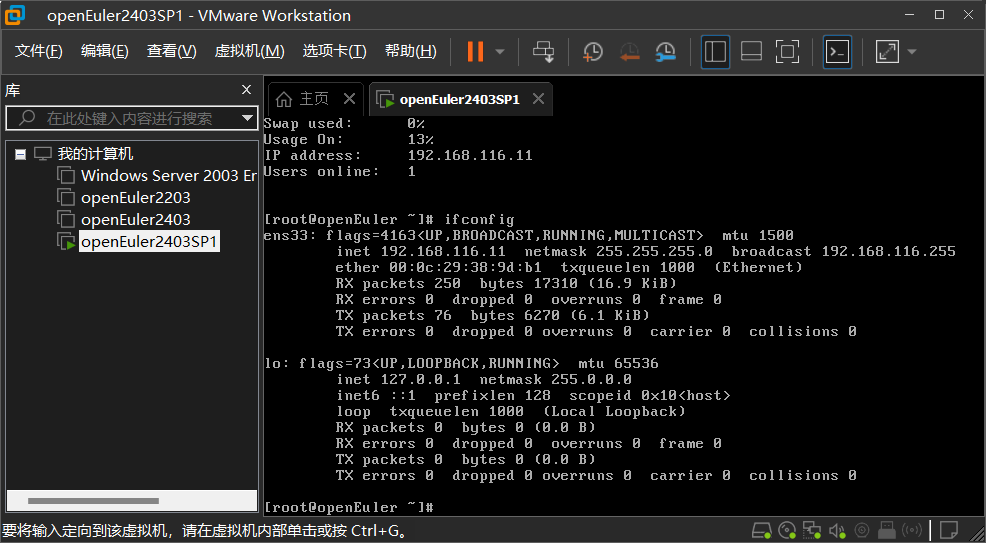Switch to the openEuler2403SP1 tab
The width and height of the screenshot is (986, 543).
pos(459,99)
